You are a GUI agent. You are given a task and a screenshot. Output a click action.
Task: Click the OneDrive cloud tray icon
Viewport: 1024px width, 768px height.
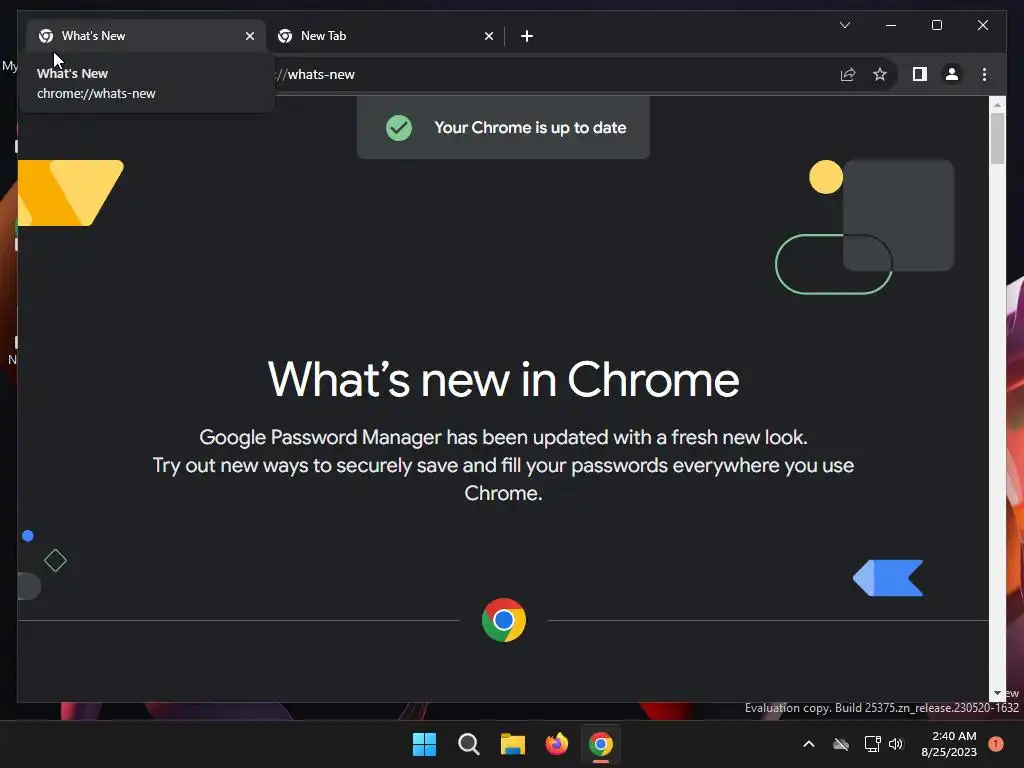[841, 744]
